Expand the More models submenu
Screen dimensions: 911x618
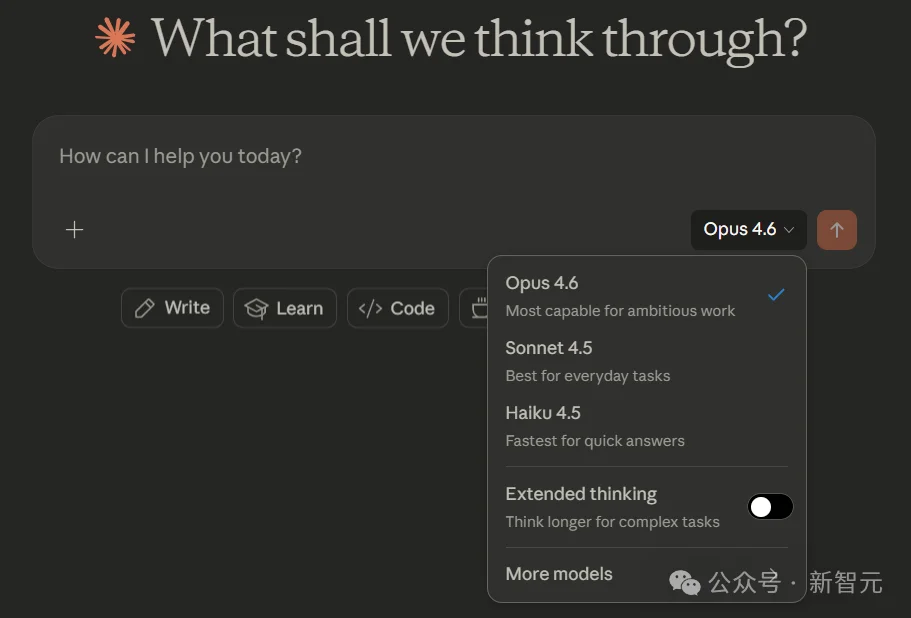(x=559, y=574)
